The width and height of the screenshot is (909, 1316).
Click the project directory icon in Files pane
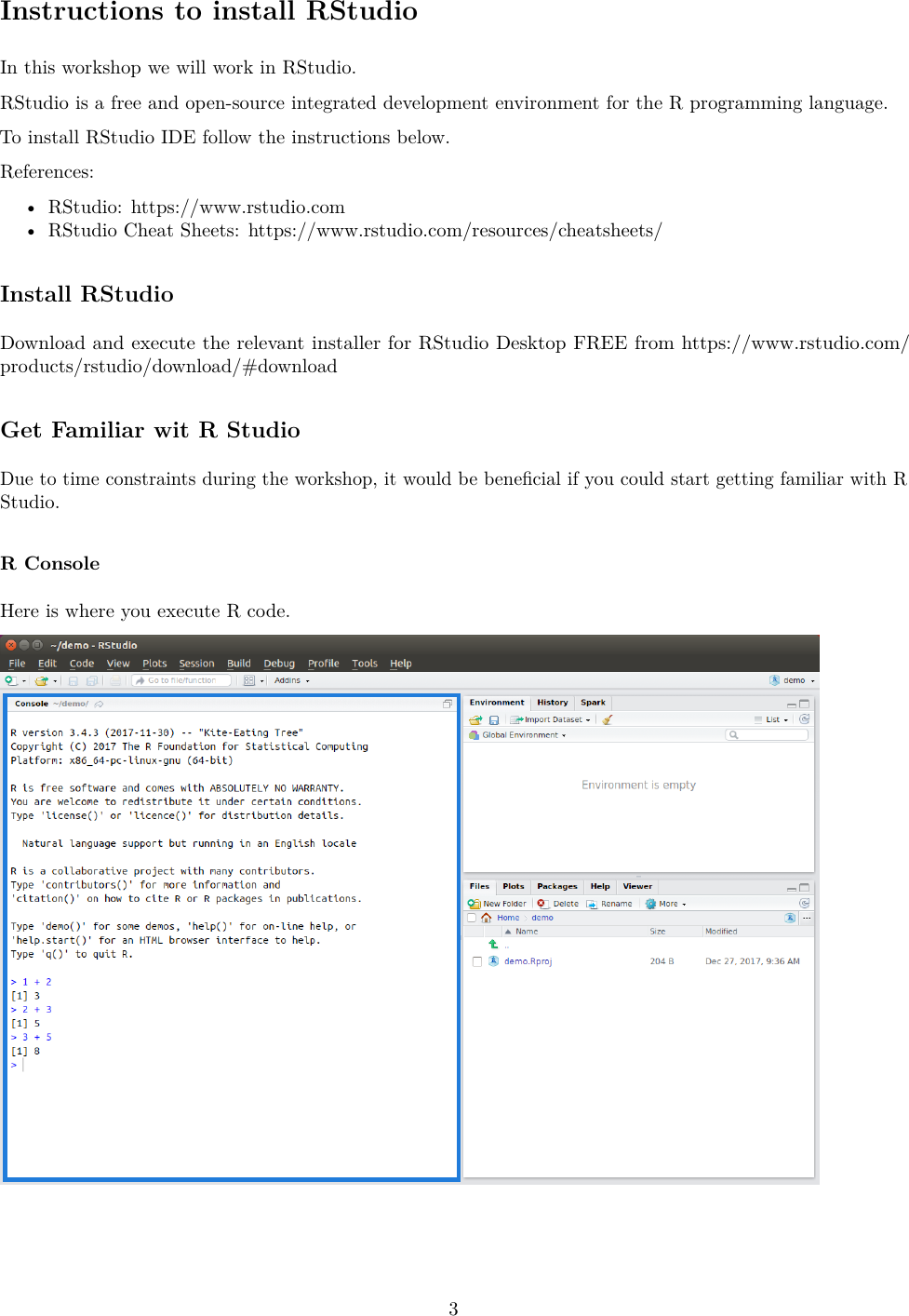point(790,918)
